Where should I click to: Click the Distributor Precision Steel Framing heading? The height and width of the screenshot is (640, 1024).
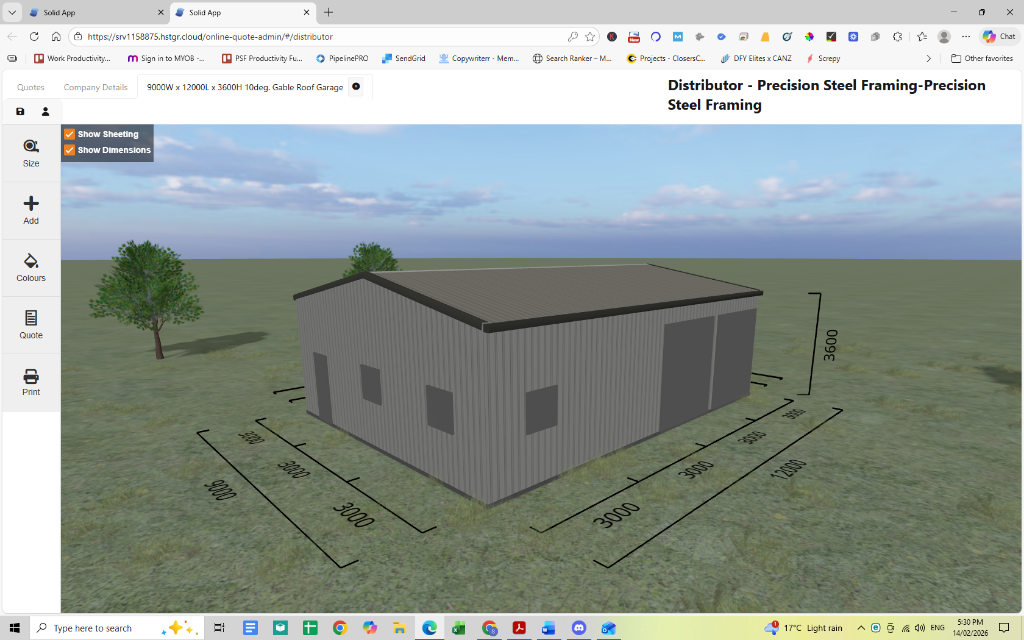click(x=826, y=95)
